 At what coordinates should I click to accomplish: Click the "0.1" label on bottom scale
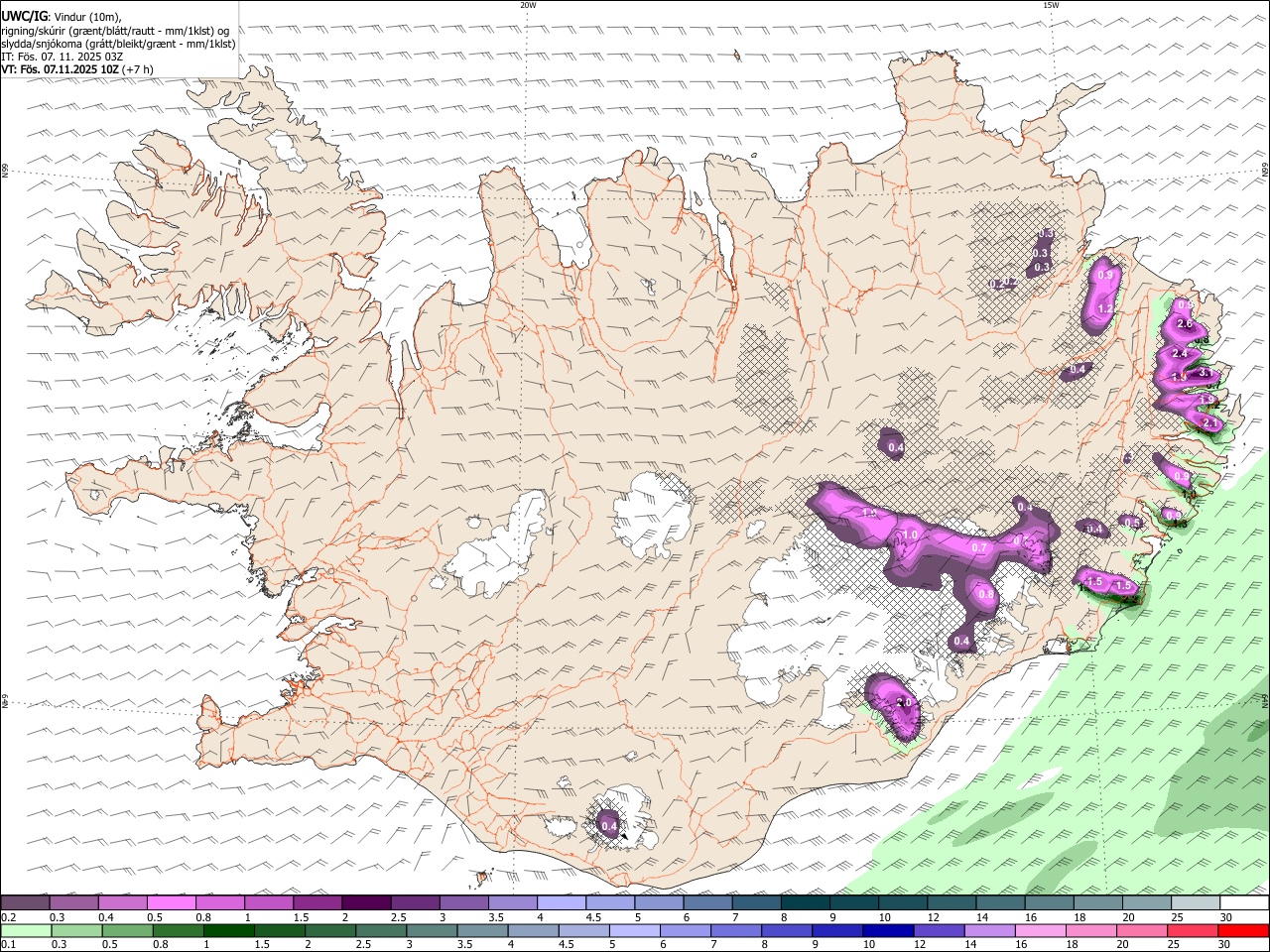click(x=9, y=945)
